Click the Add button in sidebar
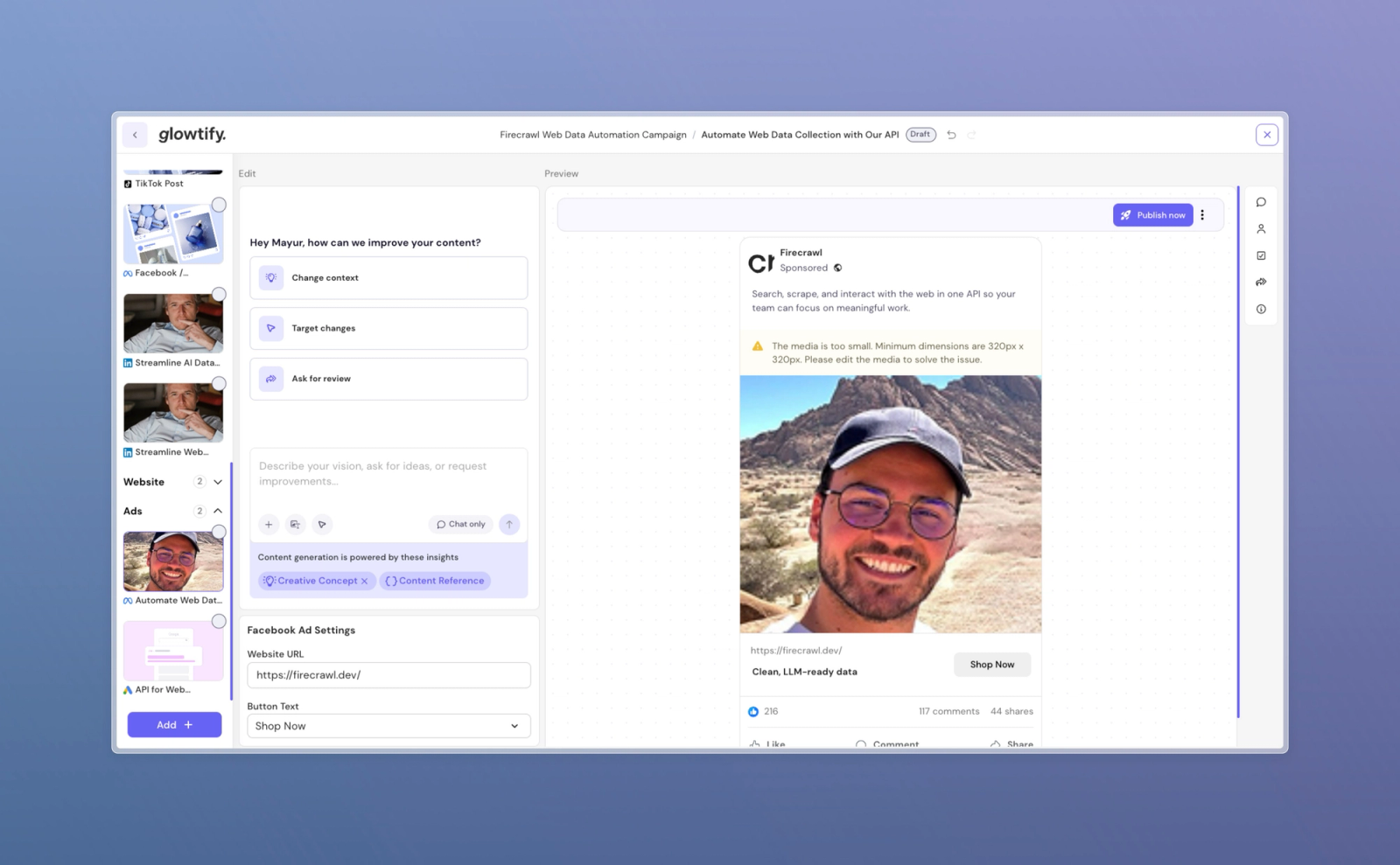This screenshot has width=1400, height=865. [174, 725]
